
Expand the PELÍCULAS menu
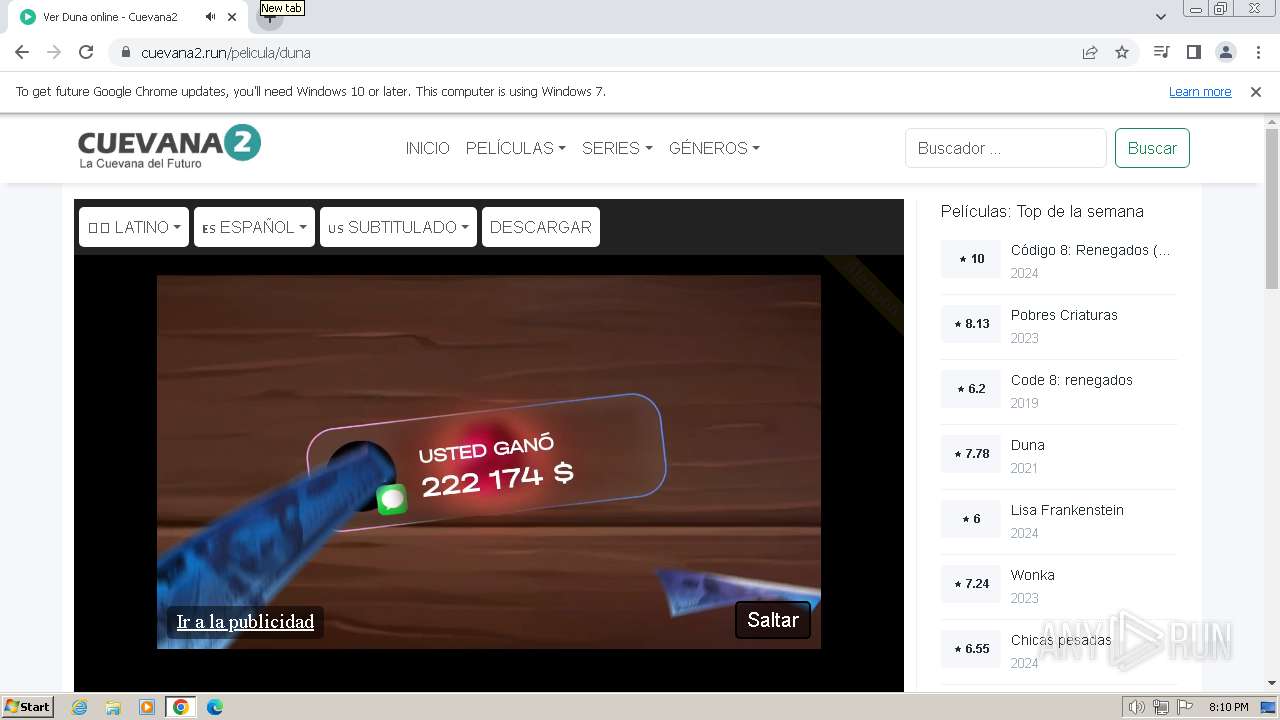coord(515,148)
